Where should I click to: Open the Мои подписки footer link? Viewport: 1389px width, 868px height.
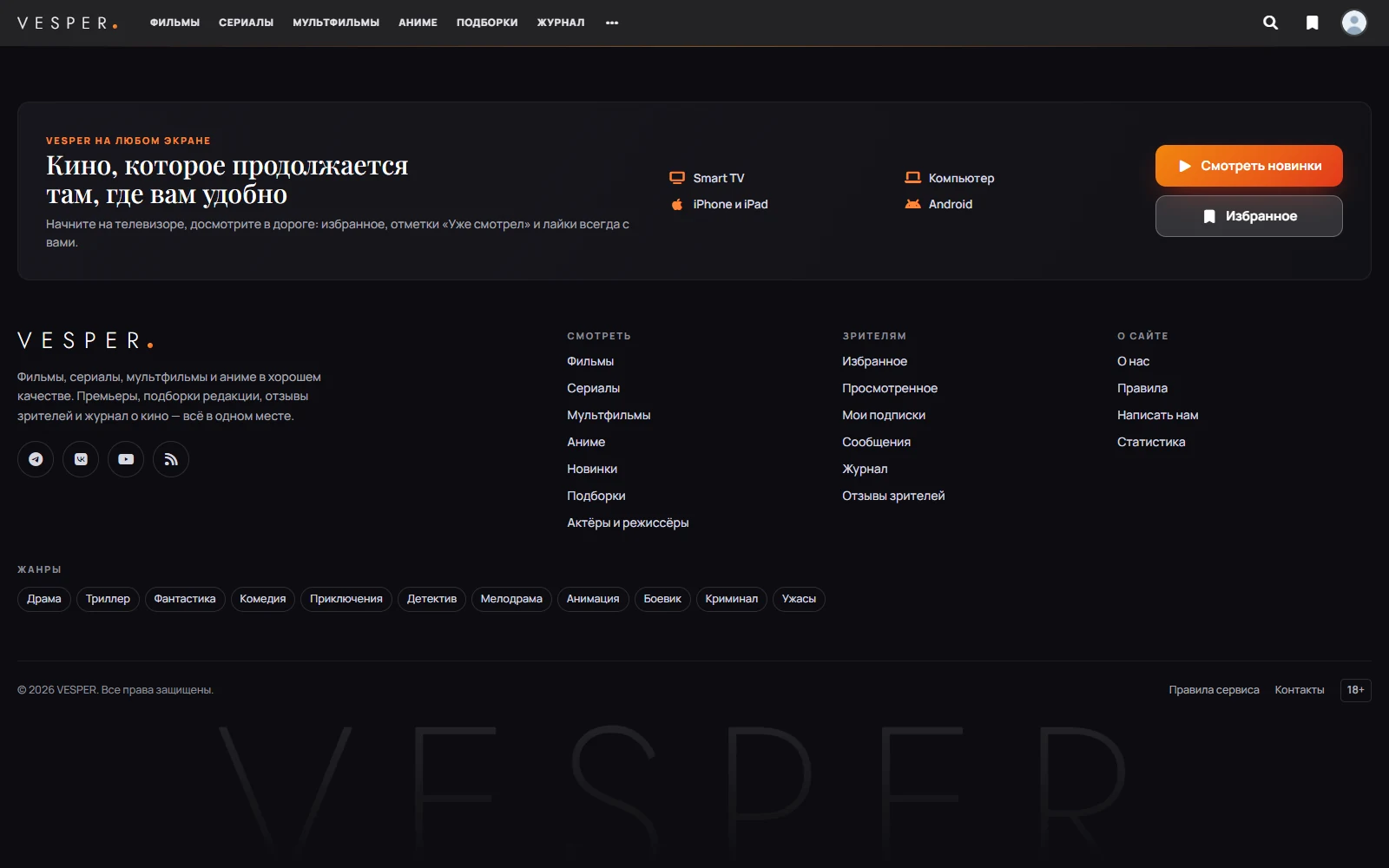click(x=884, y=415)
